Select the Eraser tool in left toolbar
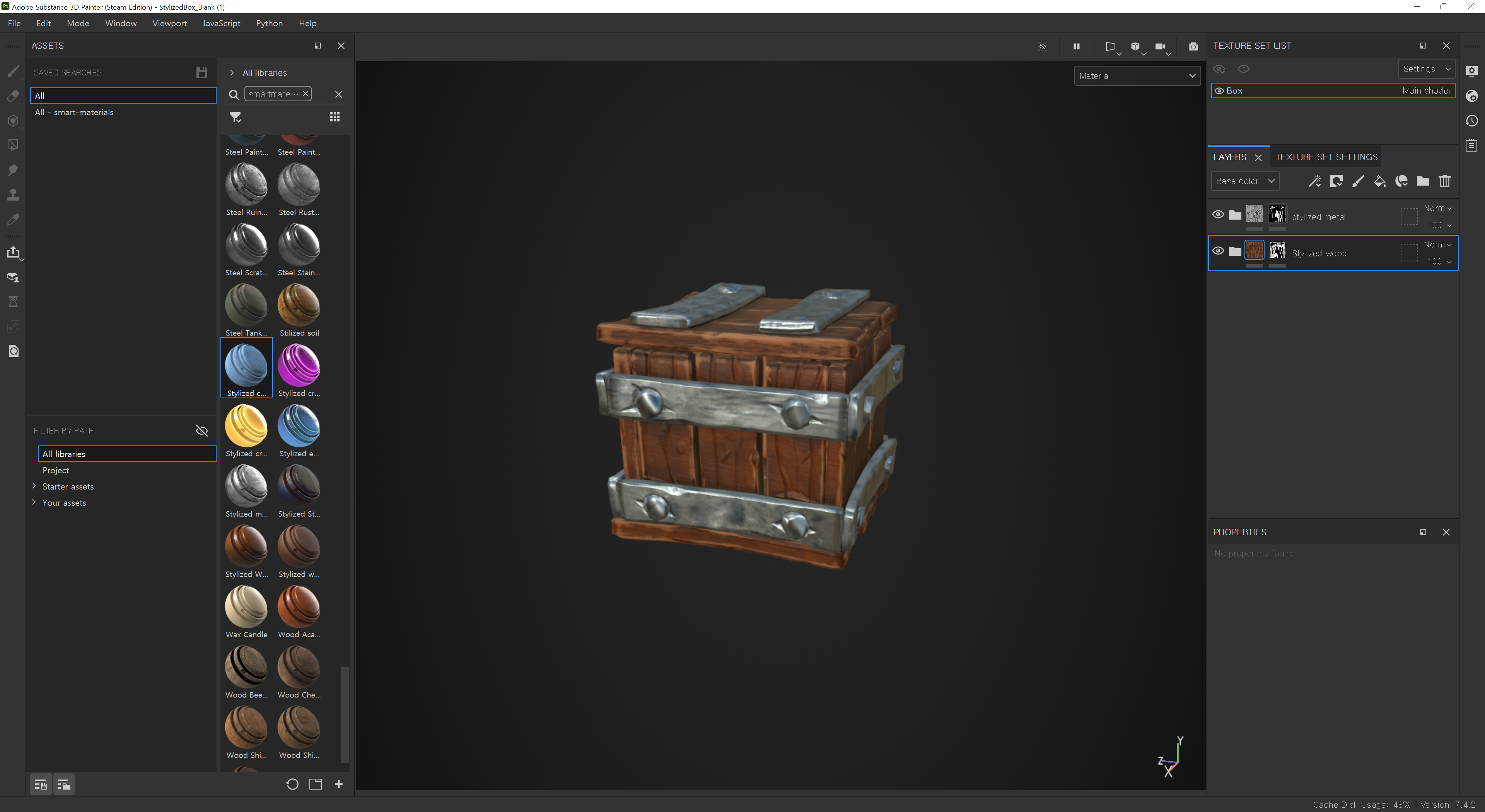 [x=13, y=96]
